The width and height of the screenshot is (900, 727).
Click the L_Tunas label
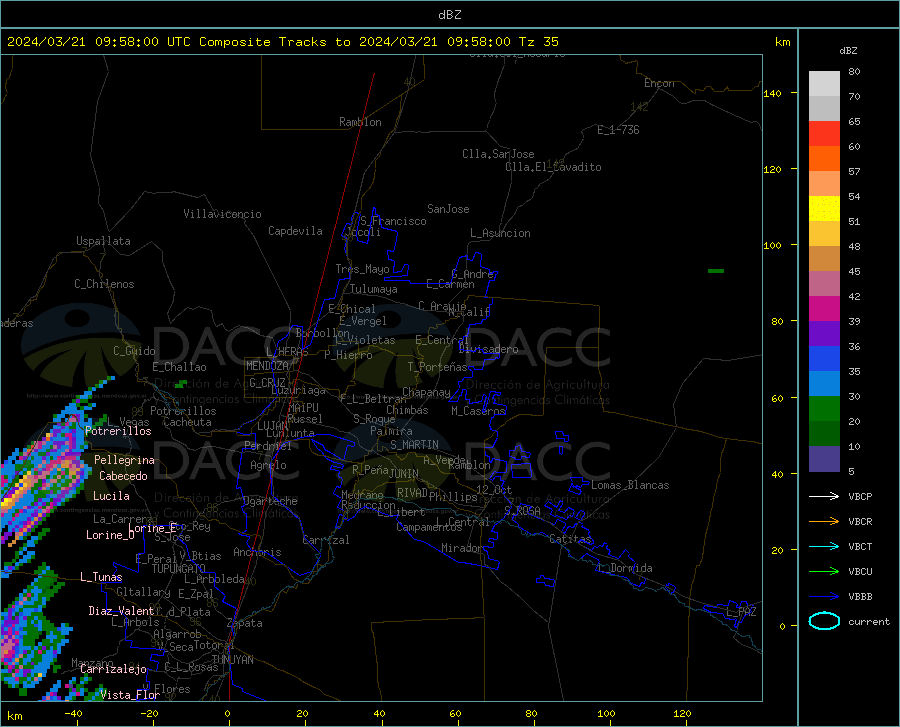tap(101, 577)
